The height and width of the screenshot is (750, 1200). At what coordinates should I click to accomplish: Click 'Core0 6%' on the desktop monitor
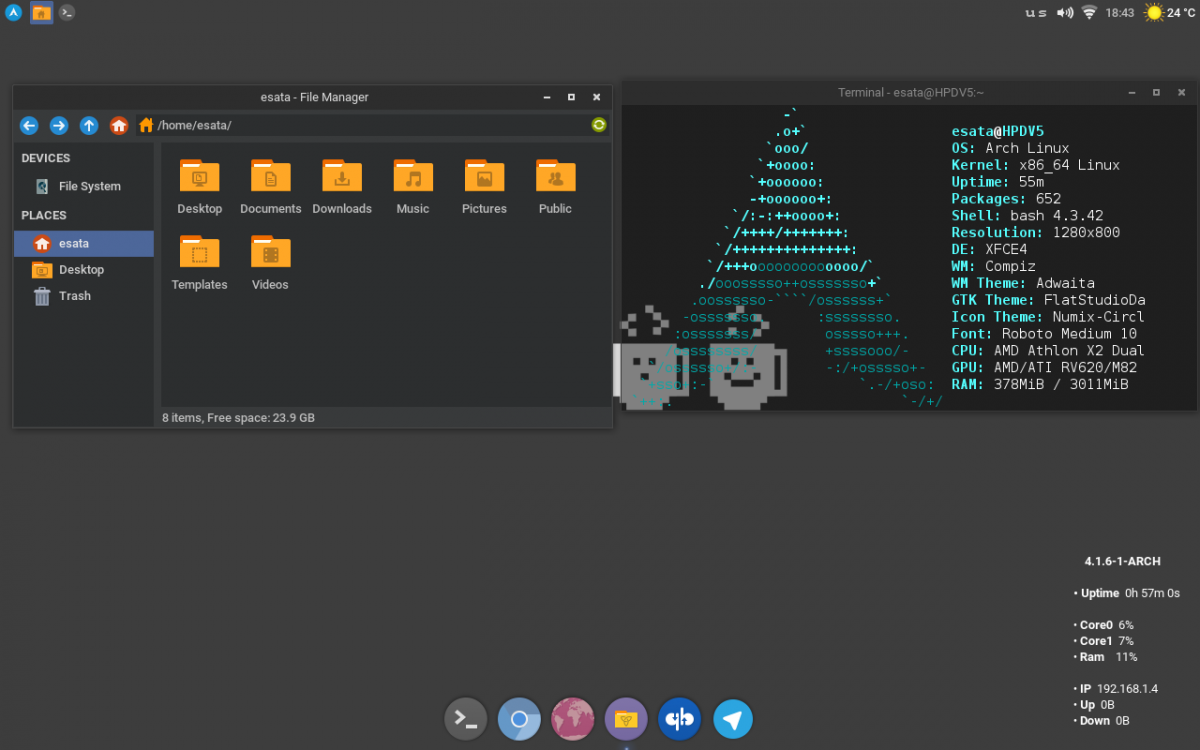(1103, 625)
